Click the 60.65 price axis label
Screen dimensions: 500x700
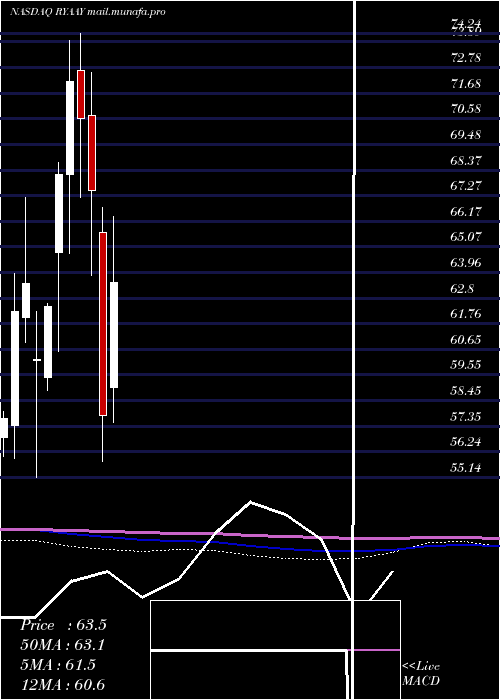(466, 340)
